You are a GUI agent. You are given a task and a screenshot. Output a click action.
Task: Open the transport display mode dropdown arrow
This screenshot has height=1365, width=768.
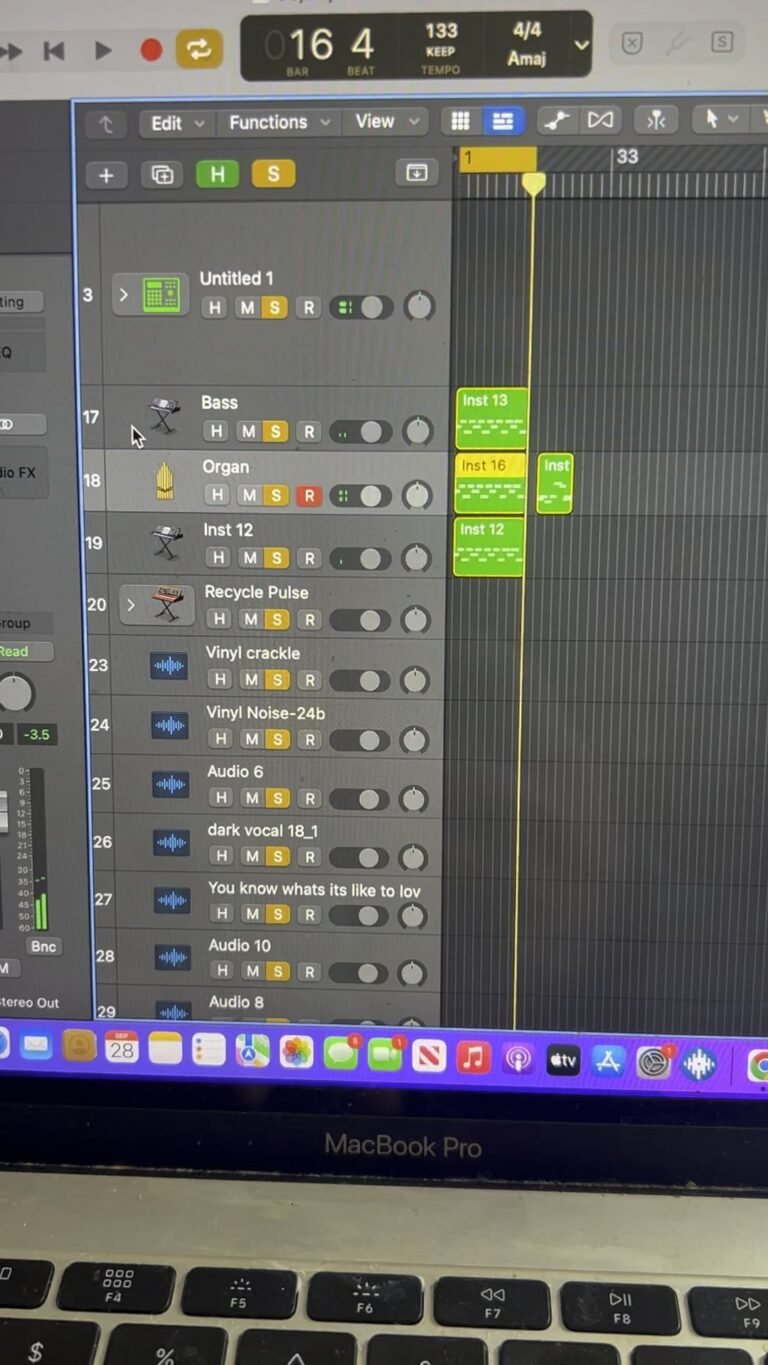581,45
